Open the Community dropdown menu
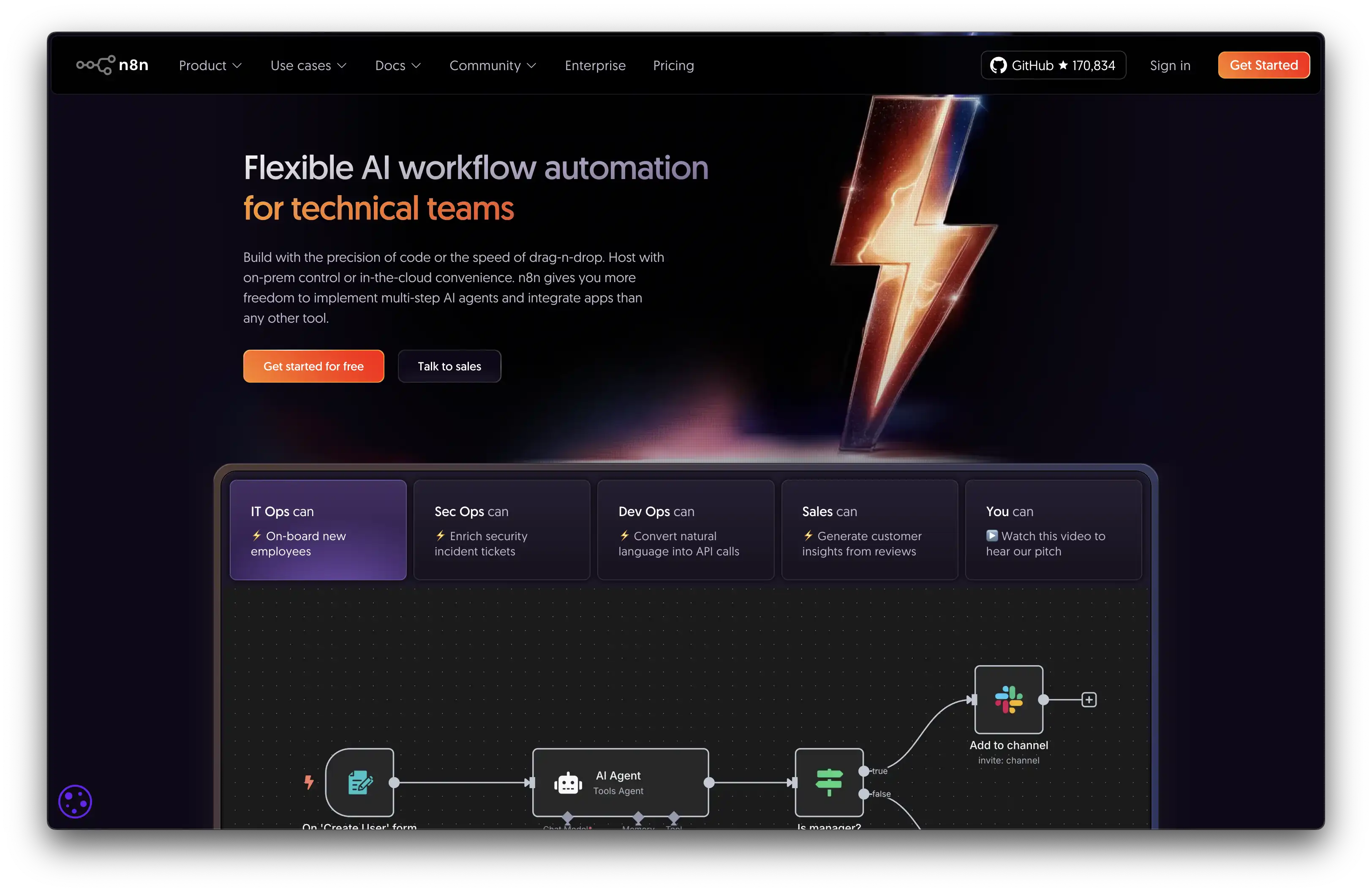 (492, 66)
